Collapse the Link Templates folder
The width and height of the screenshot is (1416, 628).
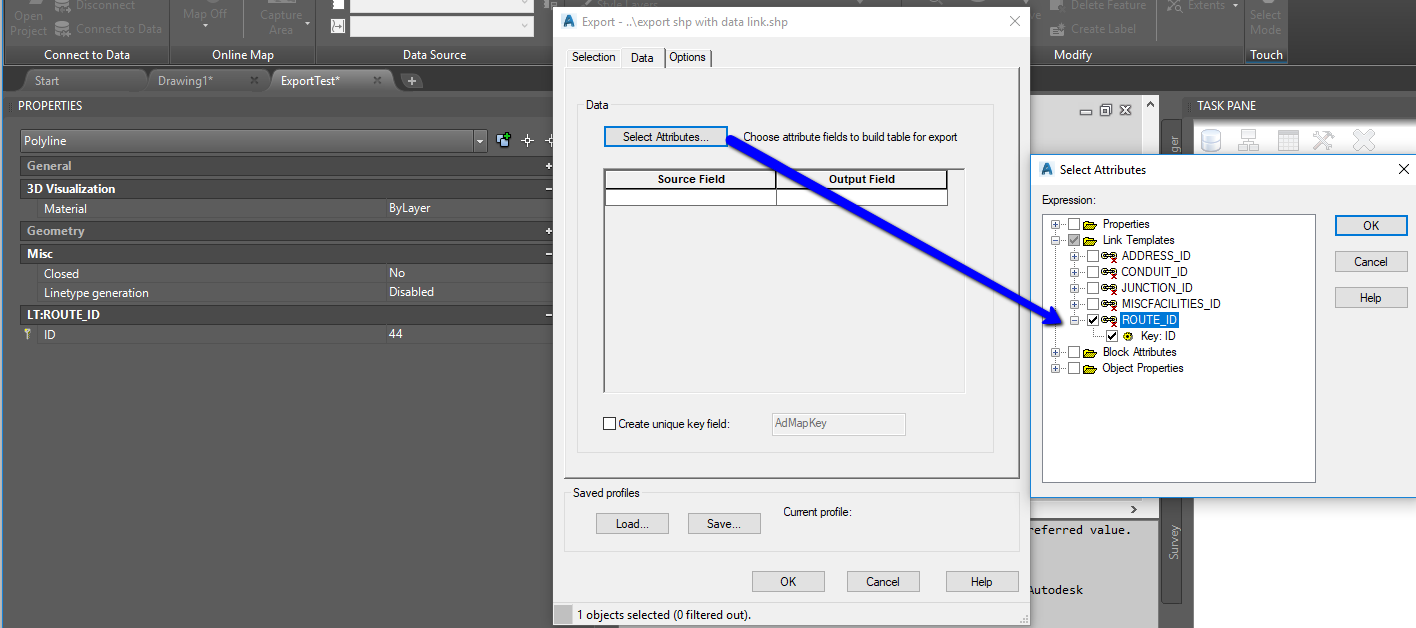coord(1057,239)
